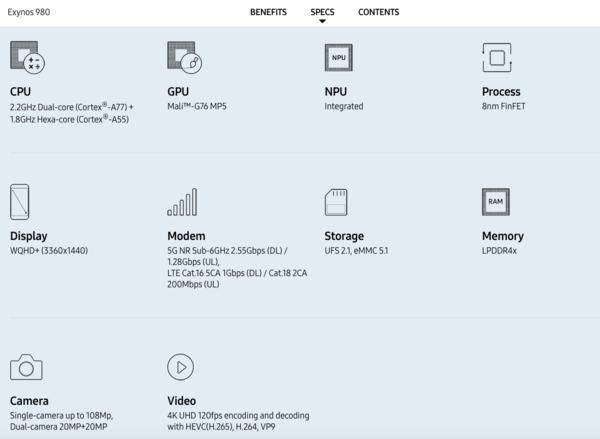Select the SPECS tab
The height and width of the screenshot is (439, 600).
[x=322, y=12]
